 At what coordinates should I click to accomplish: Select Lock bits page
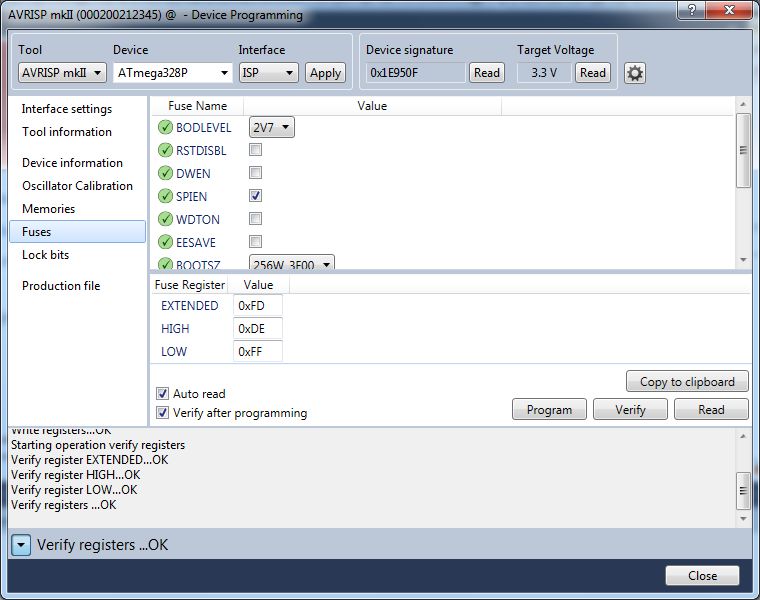coord(46,255)
